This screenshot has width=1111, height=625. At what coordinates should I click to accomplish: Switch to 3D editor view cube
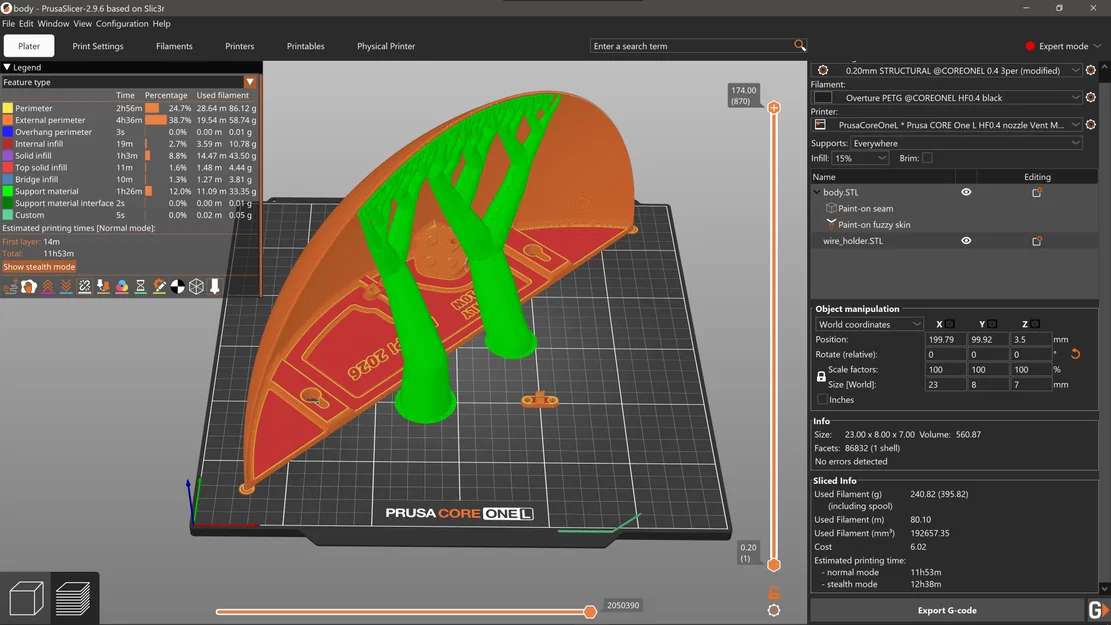pyautogui.click(x=26, y=598)
